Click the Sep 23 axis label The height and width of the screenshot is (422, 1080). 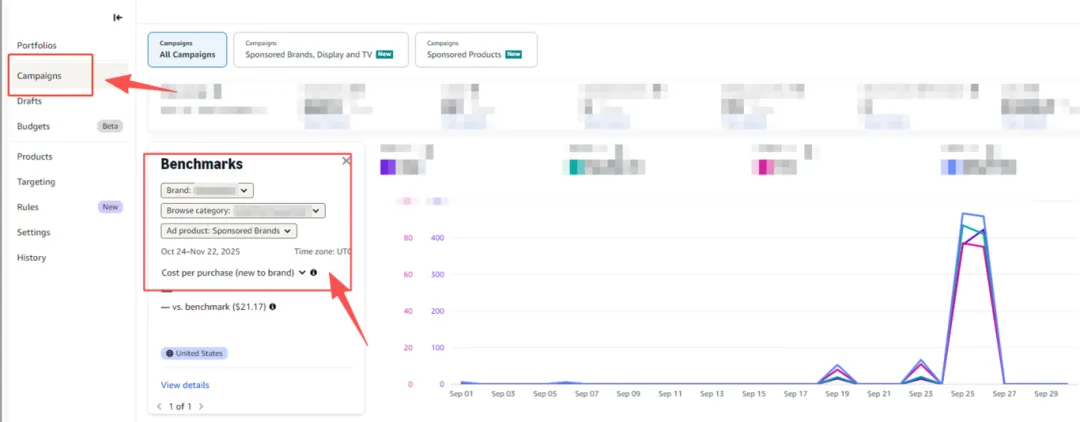click(x=920, y=394)
